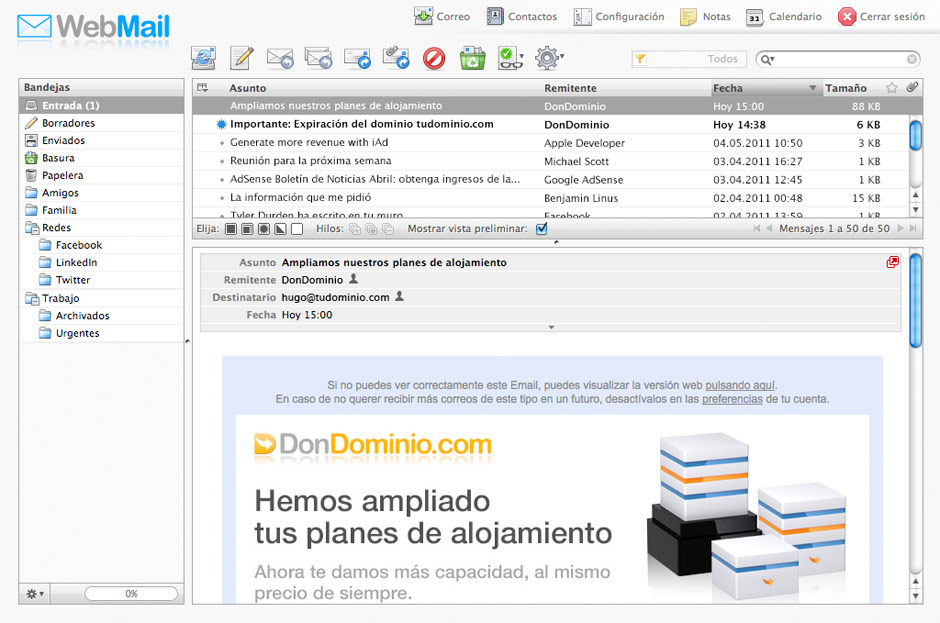
Task: Open folder actions gear menu
Action: pyautogui.click(x=35, y=594)
